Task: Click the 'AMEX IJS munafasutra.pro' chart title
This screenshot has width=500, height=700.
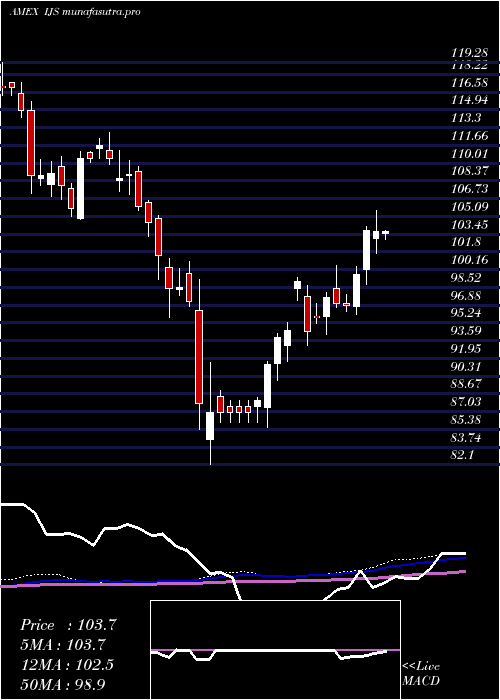Action: [75, 12]
